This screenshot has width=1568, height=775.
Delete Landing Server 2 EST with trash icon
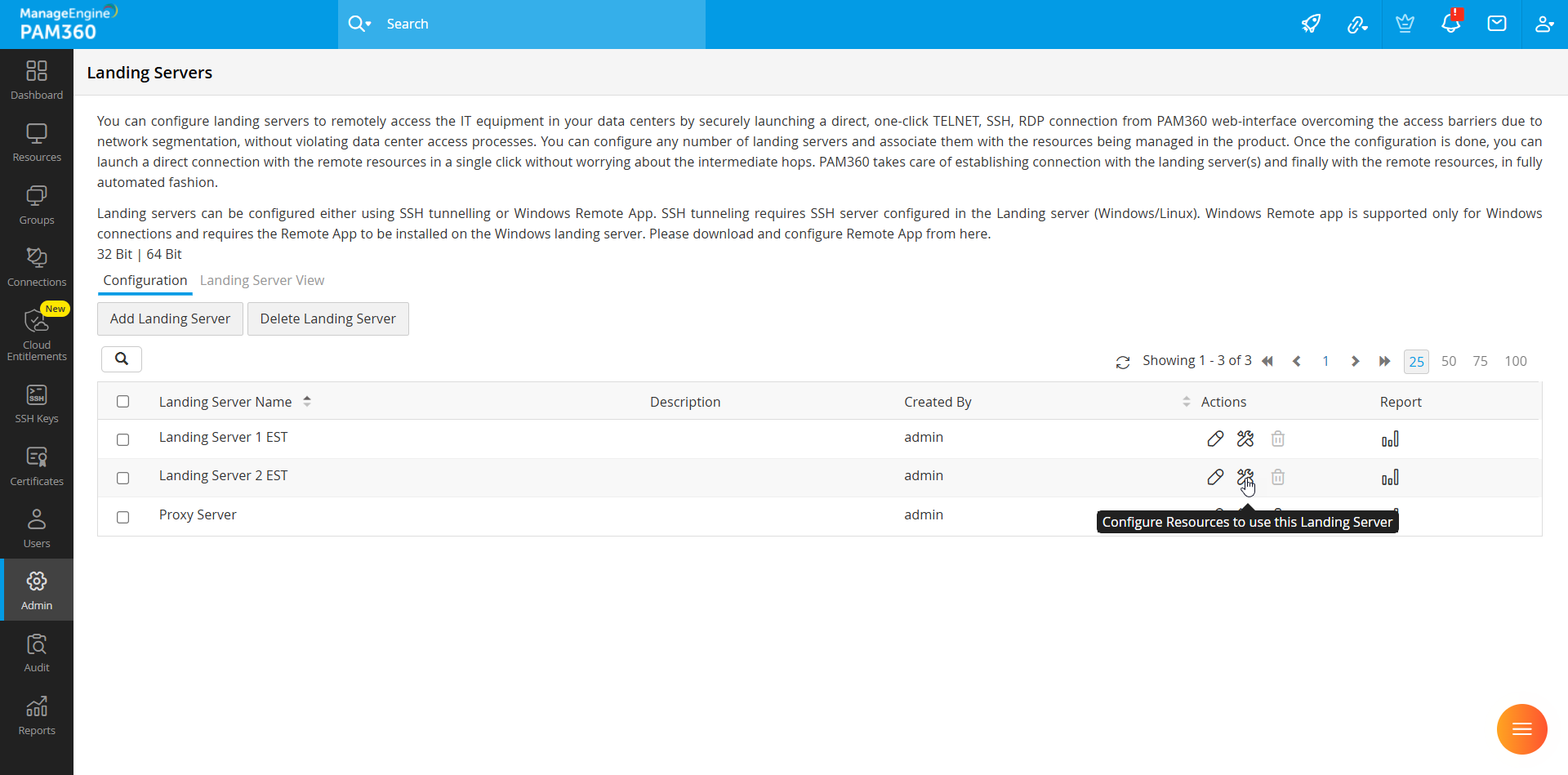(1277, 477)
